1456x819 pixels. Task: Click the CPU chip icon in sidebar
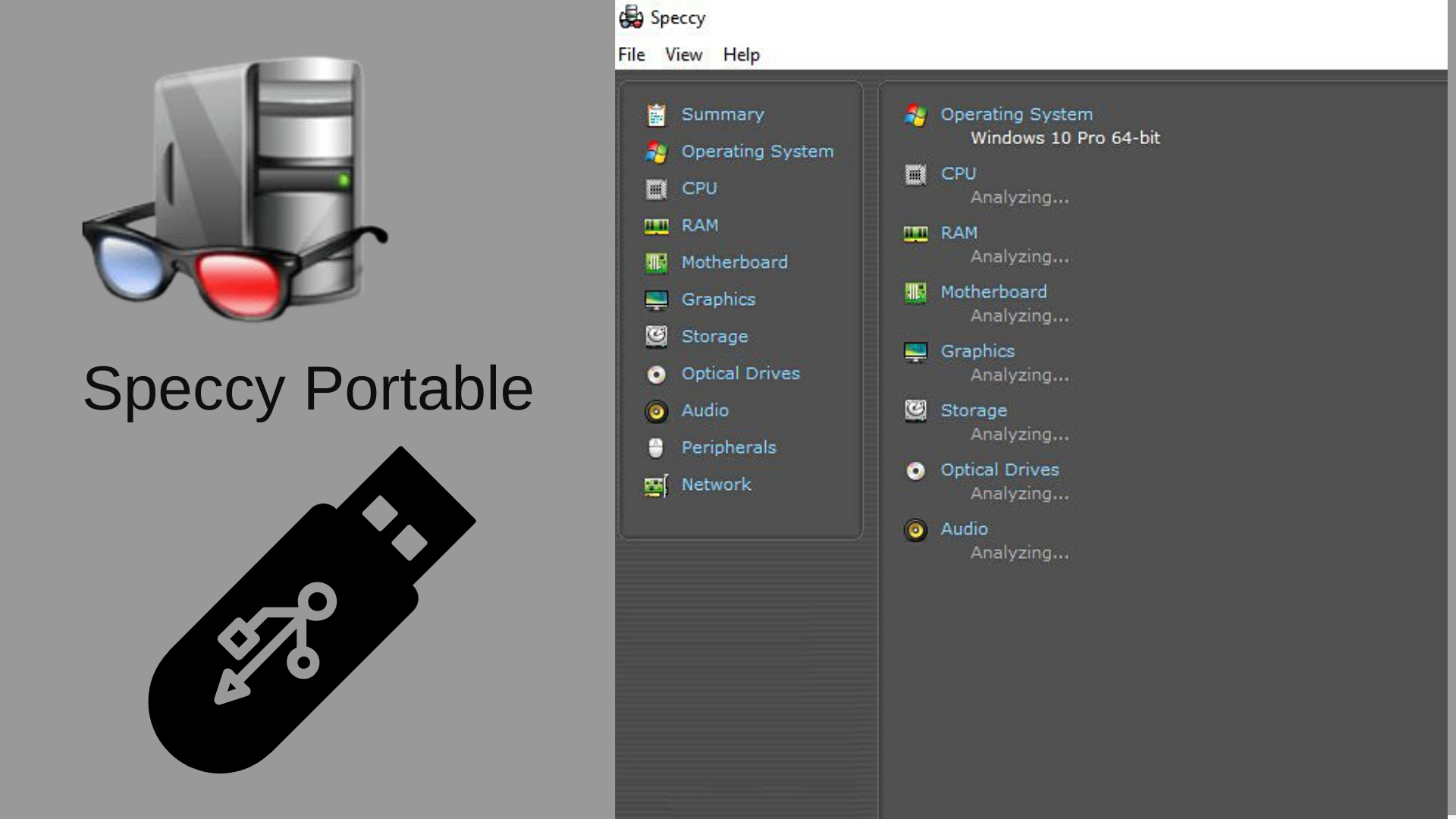tap(656, 189)
